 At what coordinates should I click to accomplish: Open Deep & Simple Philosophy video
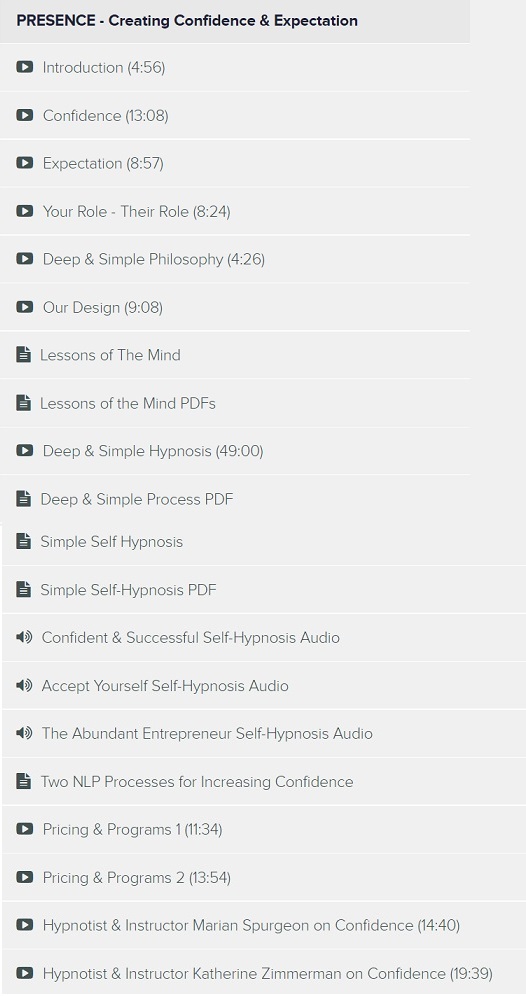pyautogui.click(x=235, y=259)
